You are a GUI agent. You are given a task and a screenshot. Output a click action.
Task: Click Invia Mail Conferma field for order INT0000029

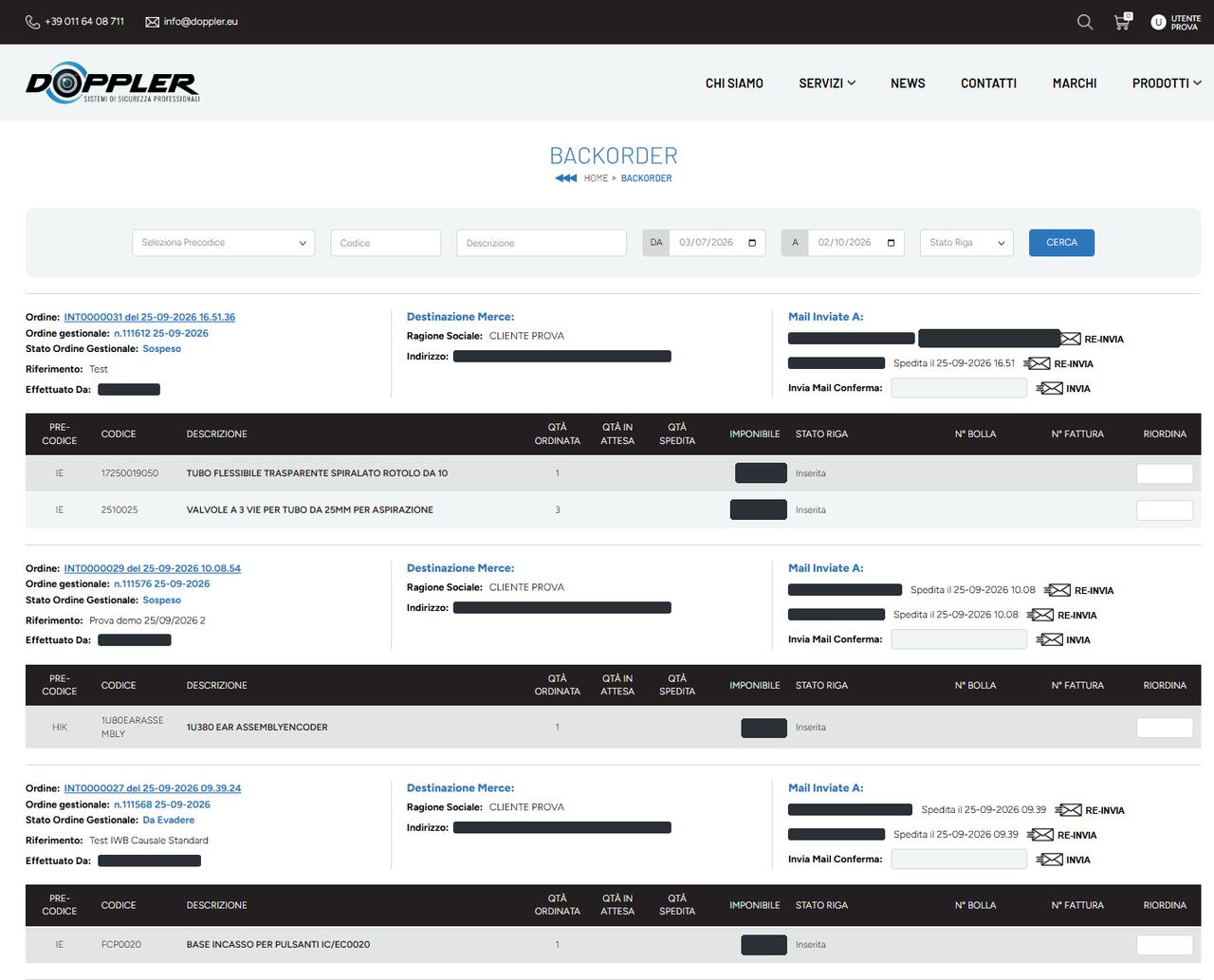pos(959,639)
